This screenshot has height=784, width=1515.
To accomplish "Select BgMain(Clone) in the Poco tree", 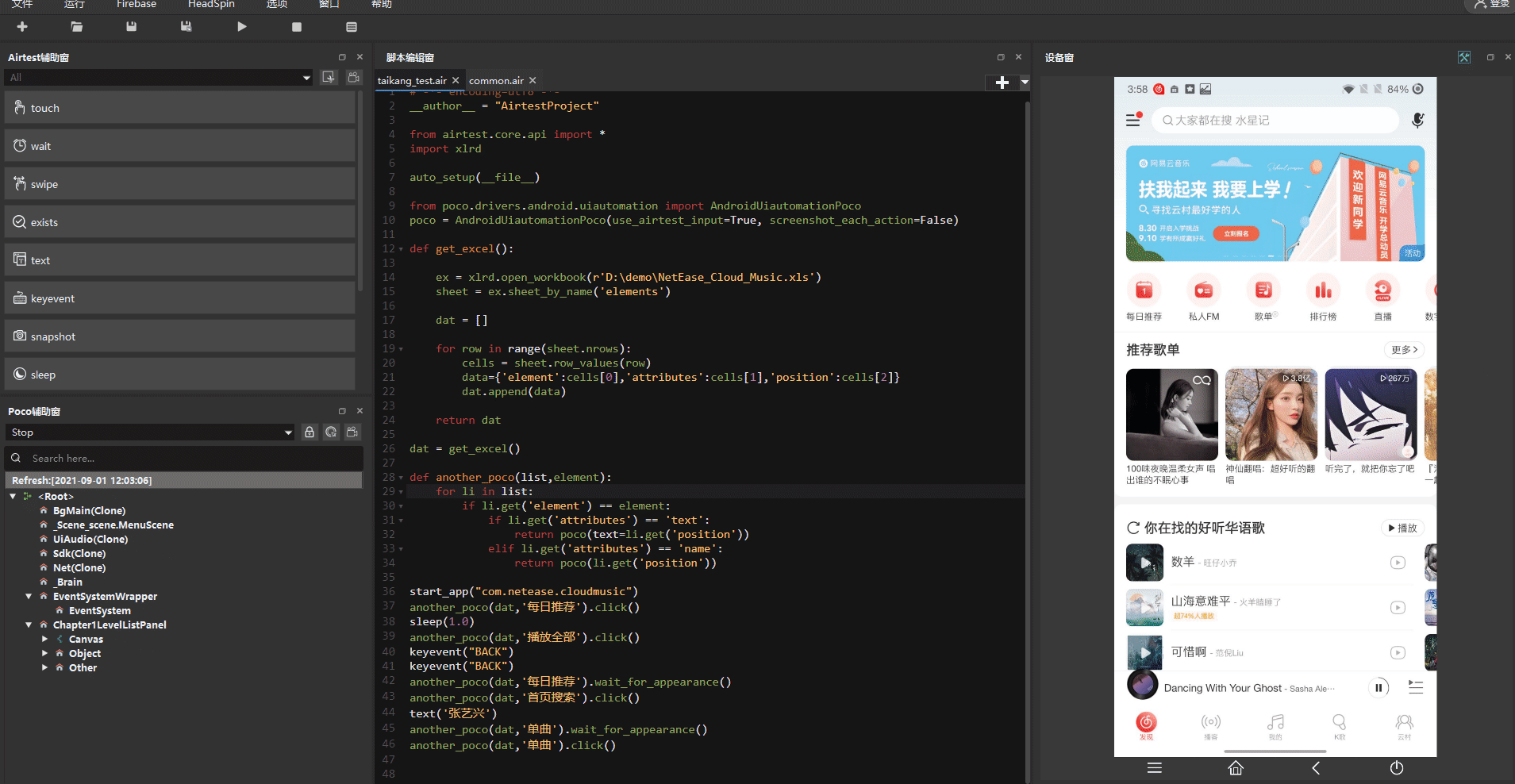I will point(89,510).
